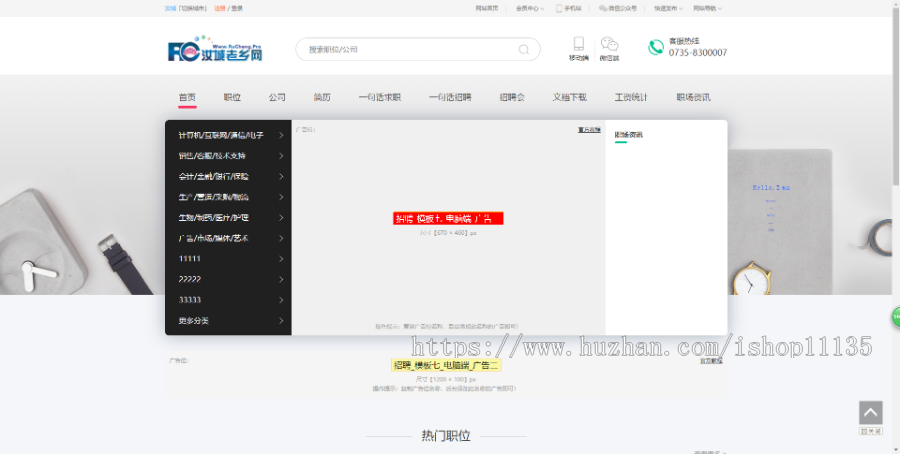Expand the 33333 category row

coord(228,300)
